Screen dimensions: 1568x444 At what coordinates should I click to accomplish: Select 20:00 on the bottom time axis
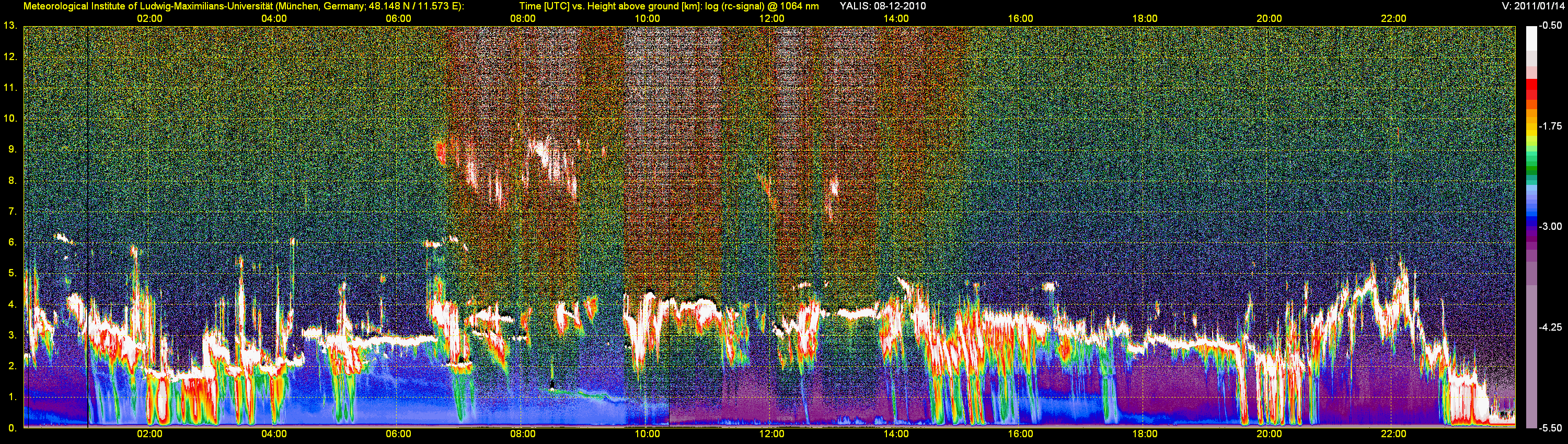1269,434
